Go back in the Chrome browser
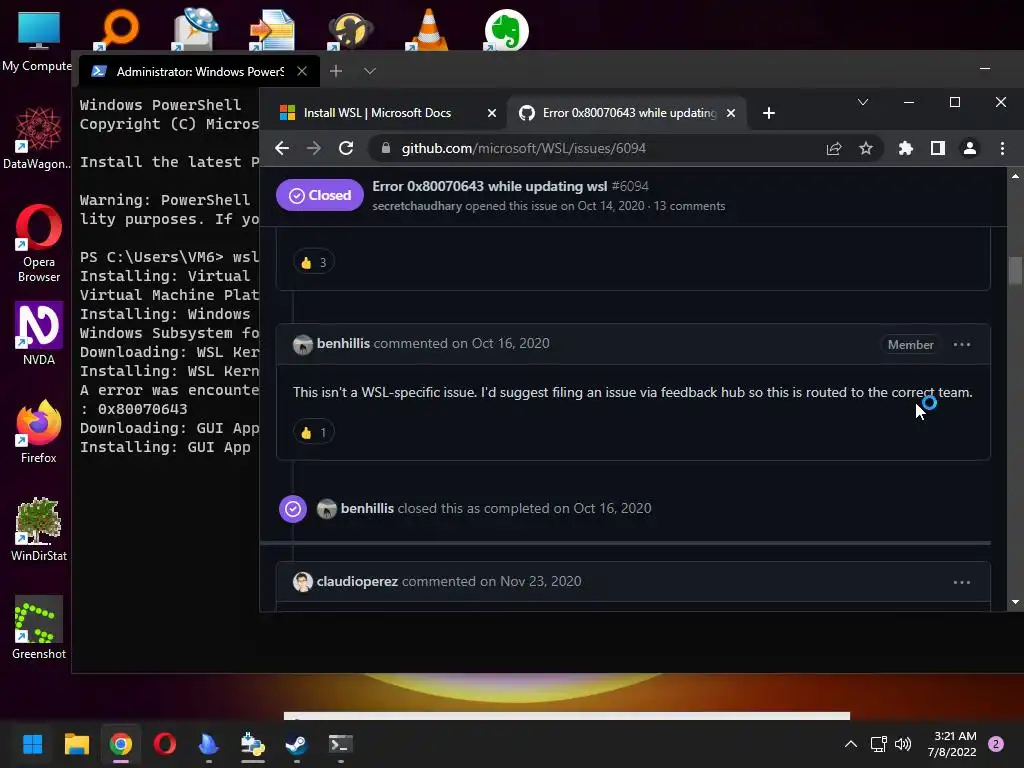Viewport: 1024px width, 768px height. (281, 148)
